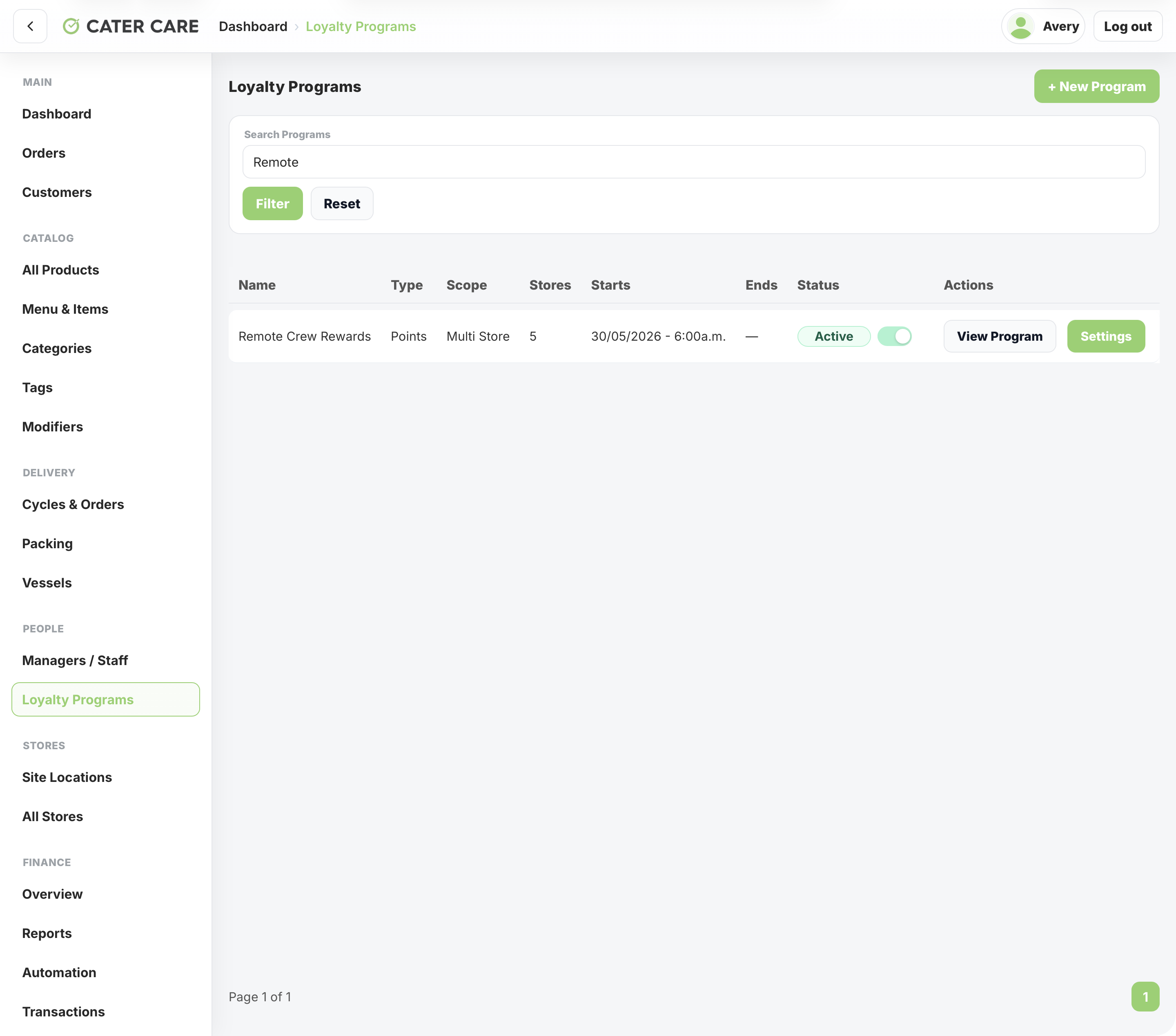Click the Name column header
The image size is (1176, 1036).
tap(257, 285)
